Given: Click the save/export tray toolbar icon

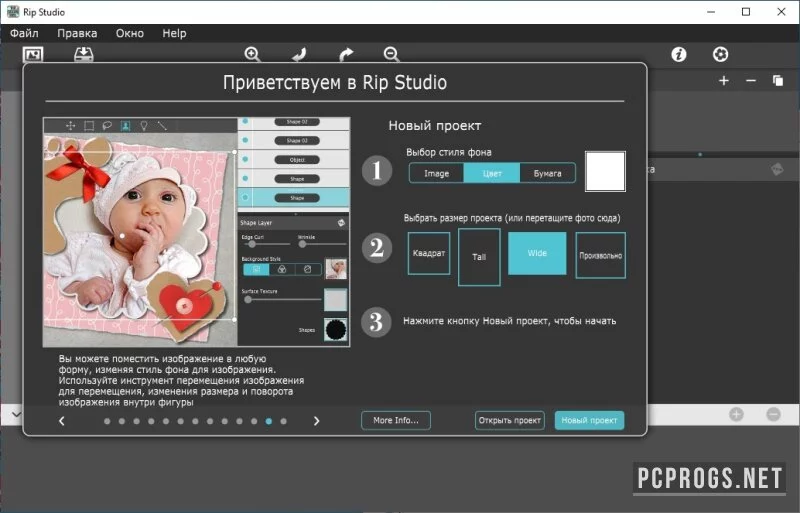Looking at the screenshot, I should click(84, 54).
